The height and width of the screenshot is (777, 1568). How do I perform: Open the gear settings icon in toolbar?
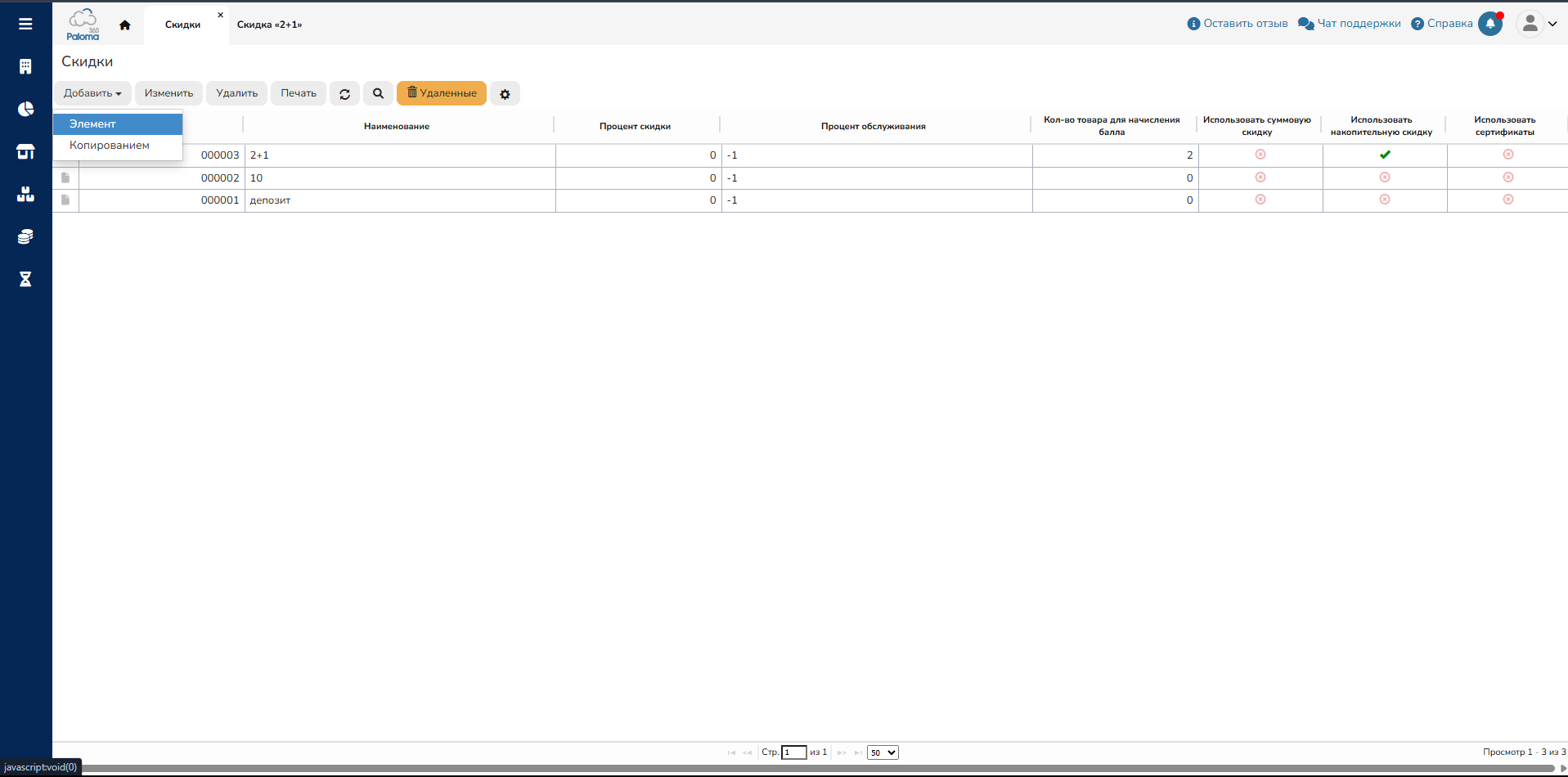(x=505, y=94)
